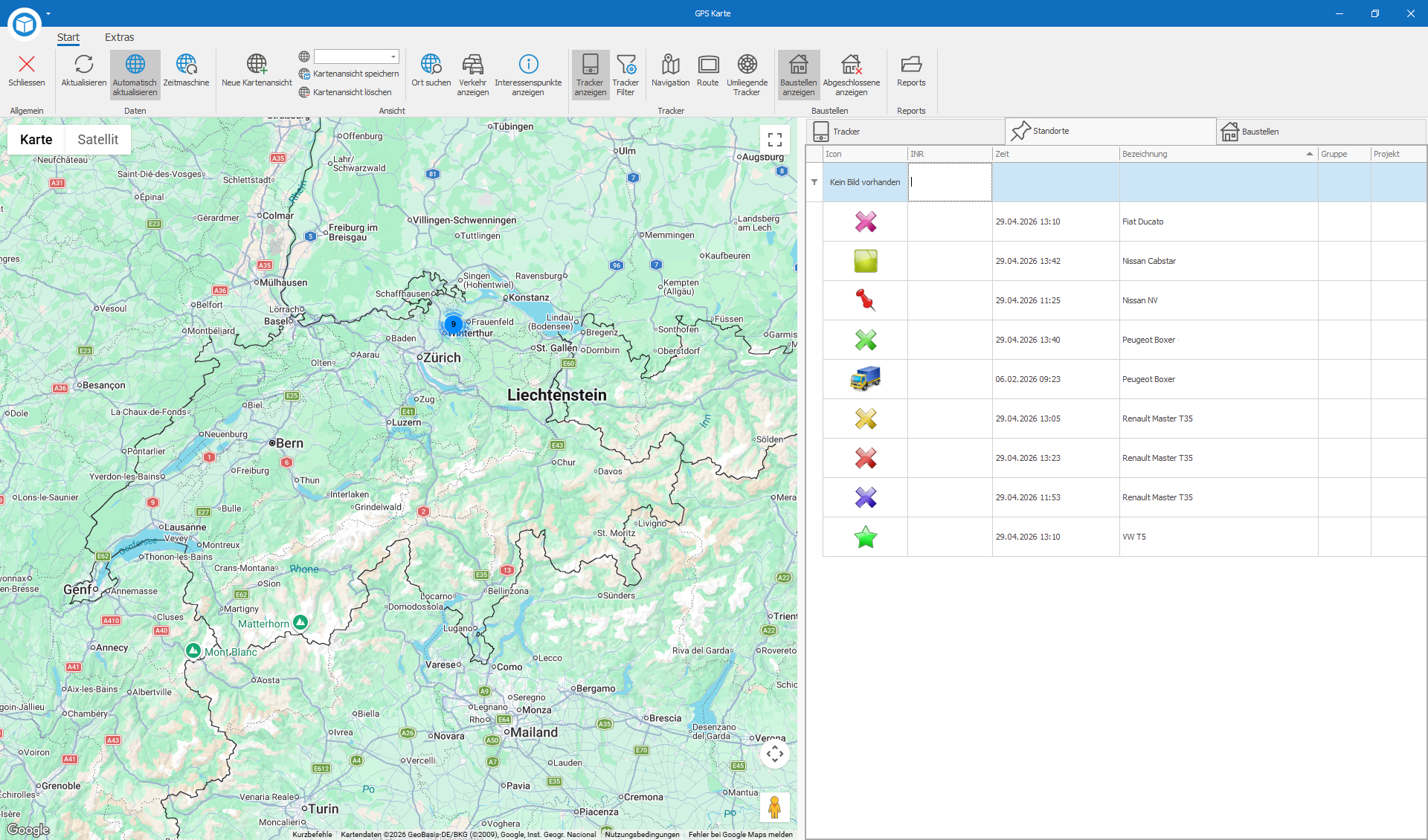
Task: Click the Gruppe column header
Action: pyautogui.click(x=1344, y=154)
